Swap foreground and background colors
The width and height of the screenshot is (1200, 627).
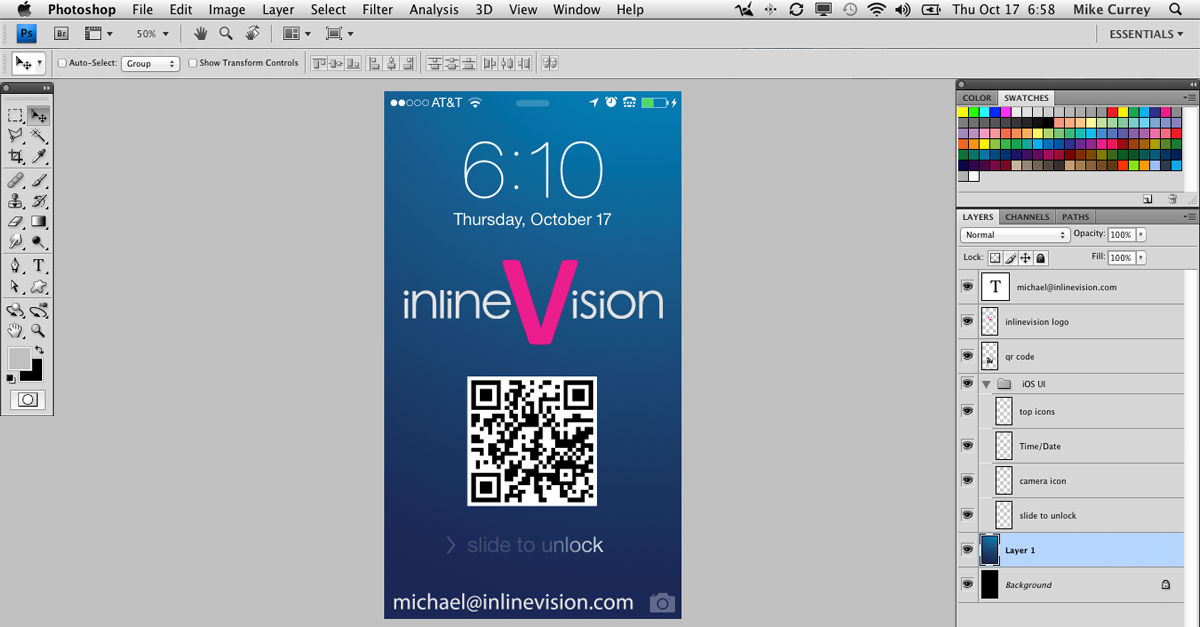tap(39, 350)
